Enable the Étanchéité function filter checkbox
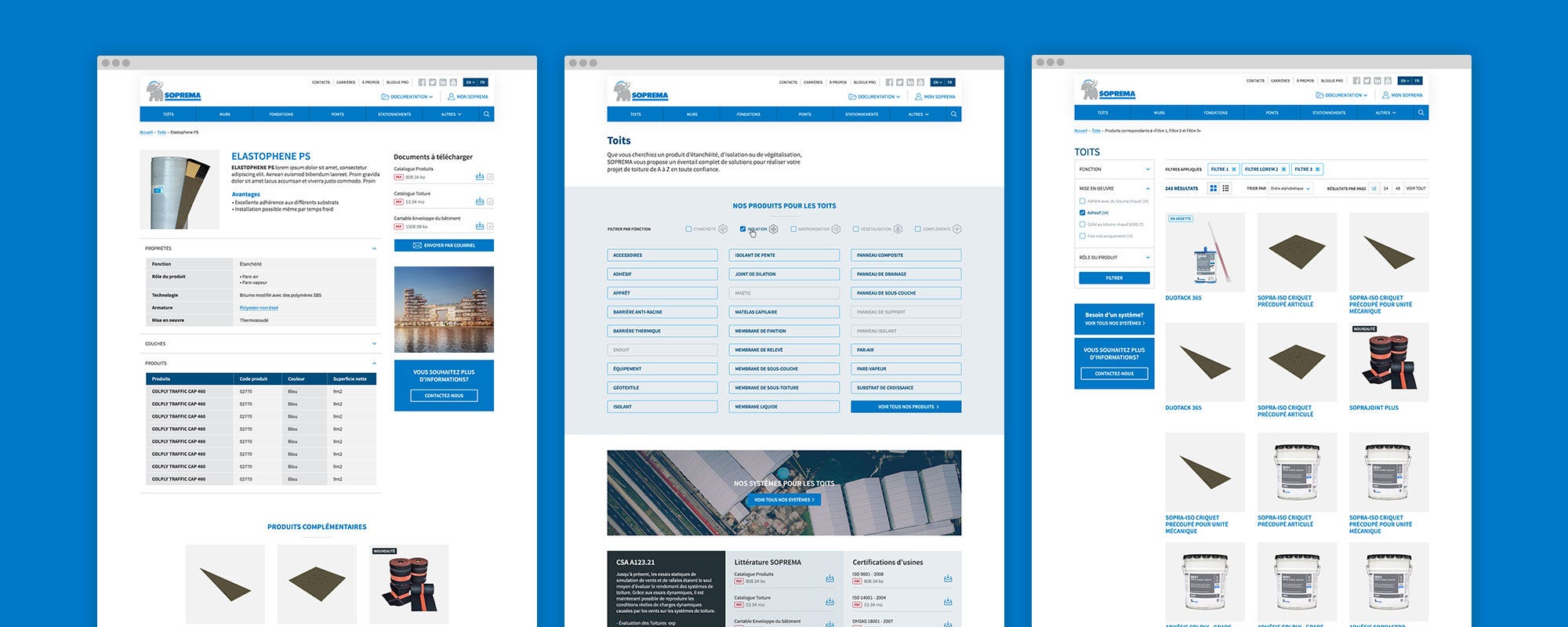Image resolution: width=1568 pixels, height=627 pixels. coord(688,229)
